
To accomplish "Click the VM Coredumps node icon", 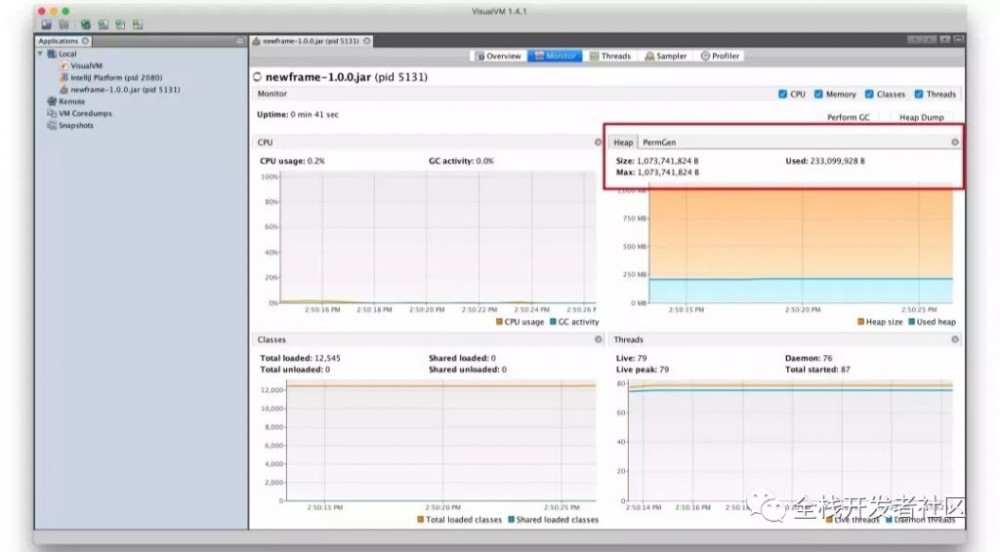I will [52, 113].
